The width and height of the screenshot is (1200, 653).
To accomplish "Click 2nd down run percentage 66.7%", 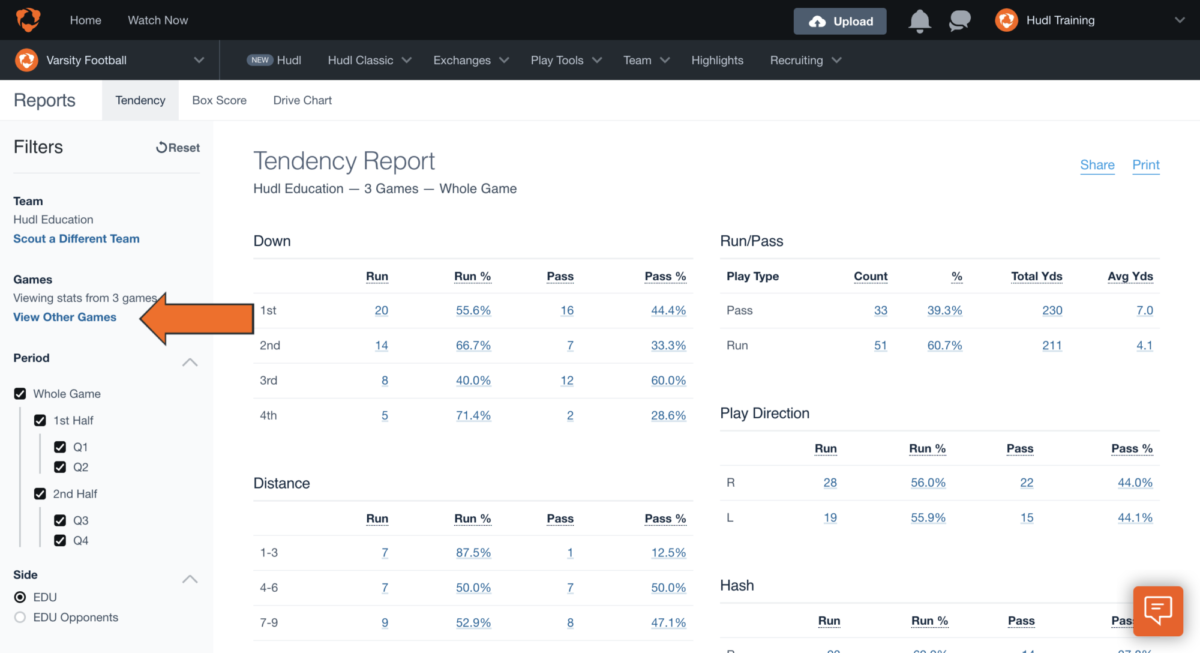I will click(473, 346).
